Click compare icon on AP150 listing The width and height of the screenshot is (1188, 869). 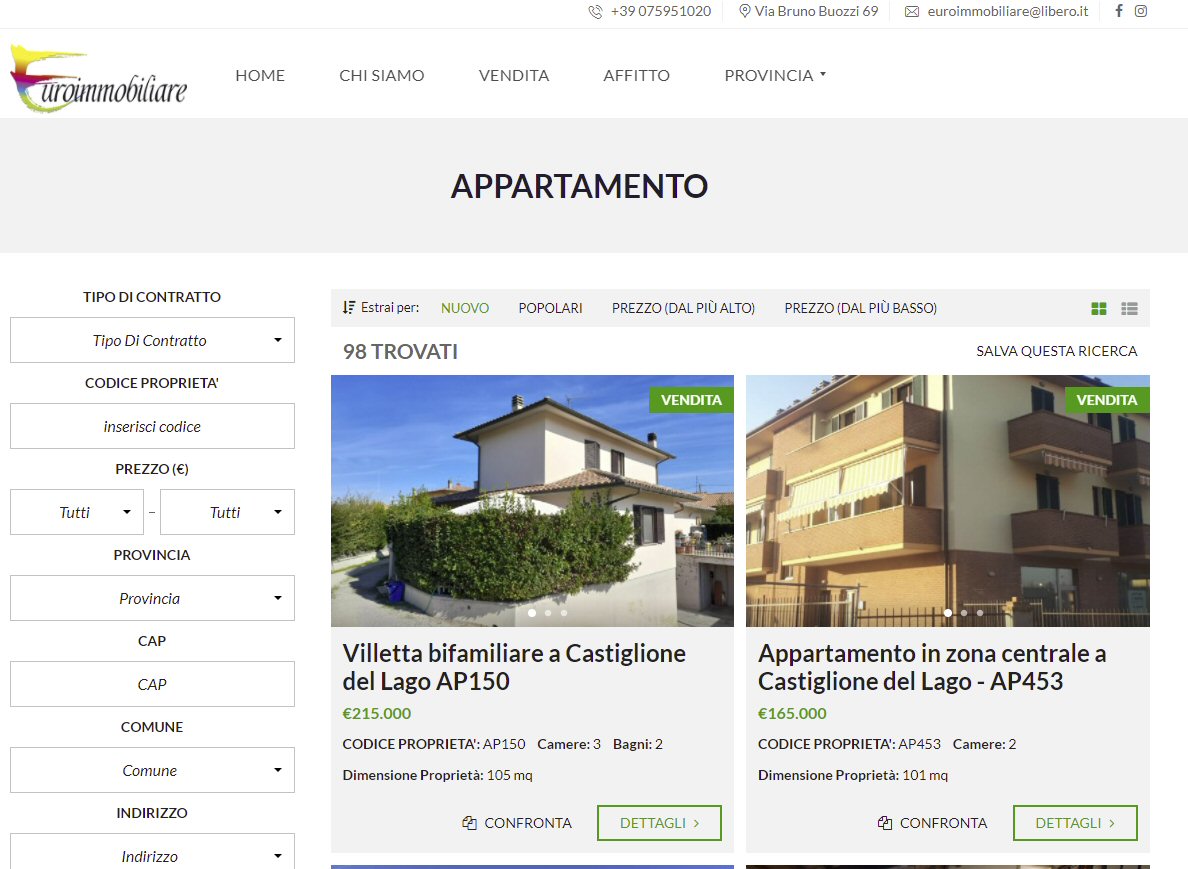tap(470, 823)
